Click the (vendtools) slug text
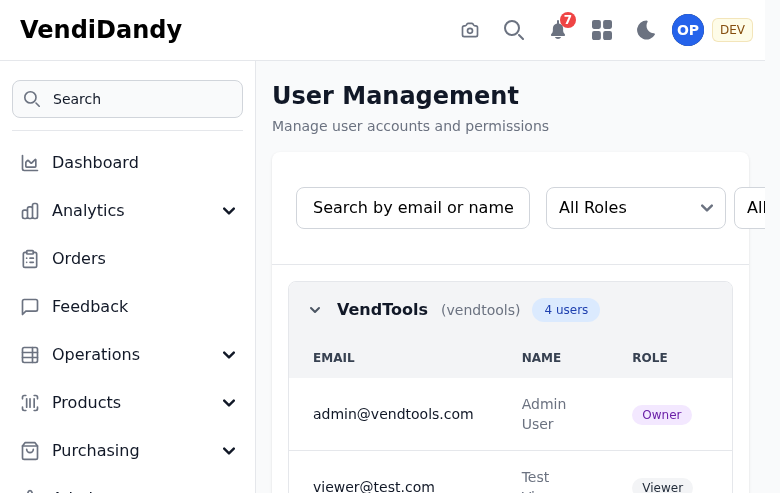 tap(481, 310)
